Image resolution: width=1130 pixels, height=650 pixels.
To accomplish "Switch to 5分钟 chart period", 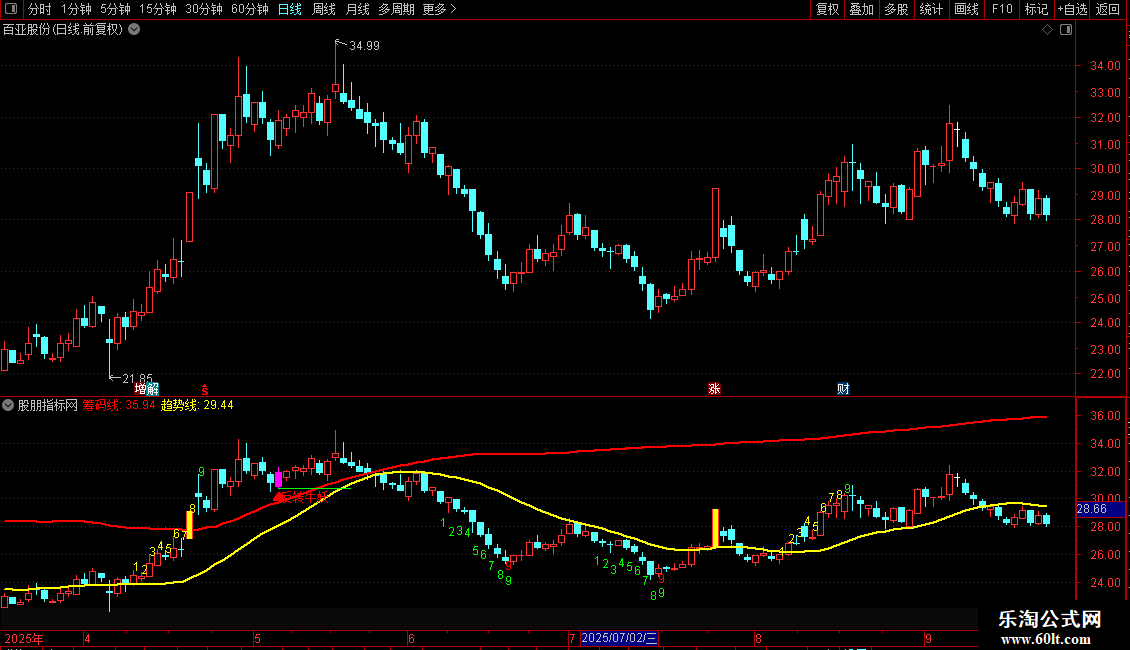I will coord(115,9).
